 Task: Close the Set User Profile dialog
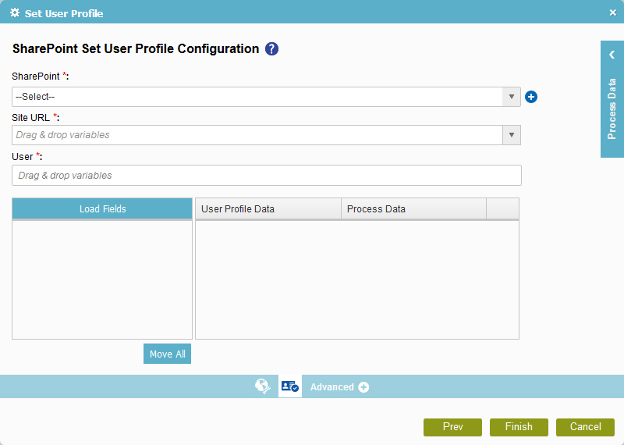point(613,13)
